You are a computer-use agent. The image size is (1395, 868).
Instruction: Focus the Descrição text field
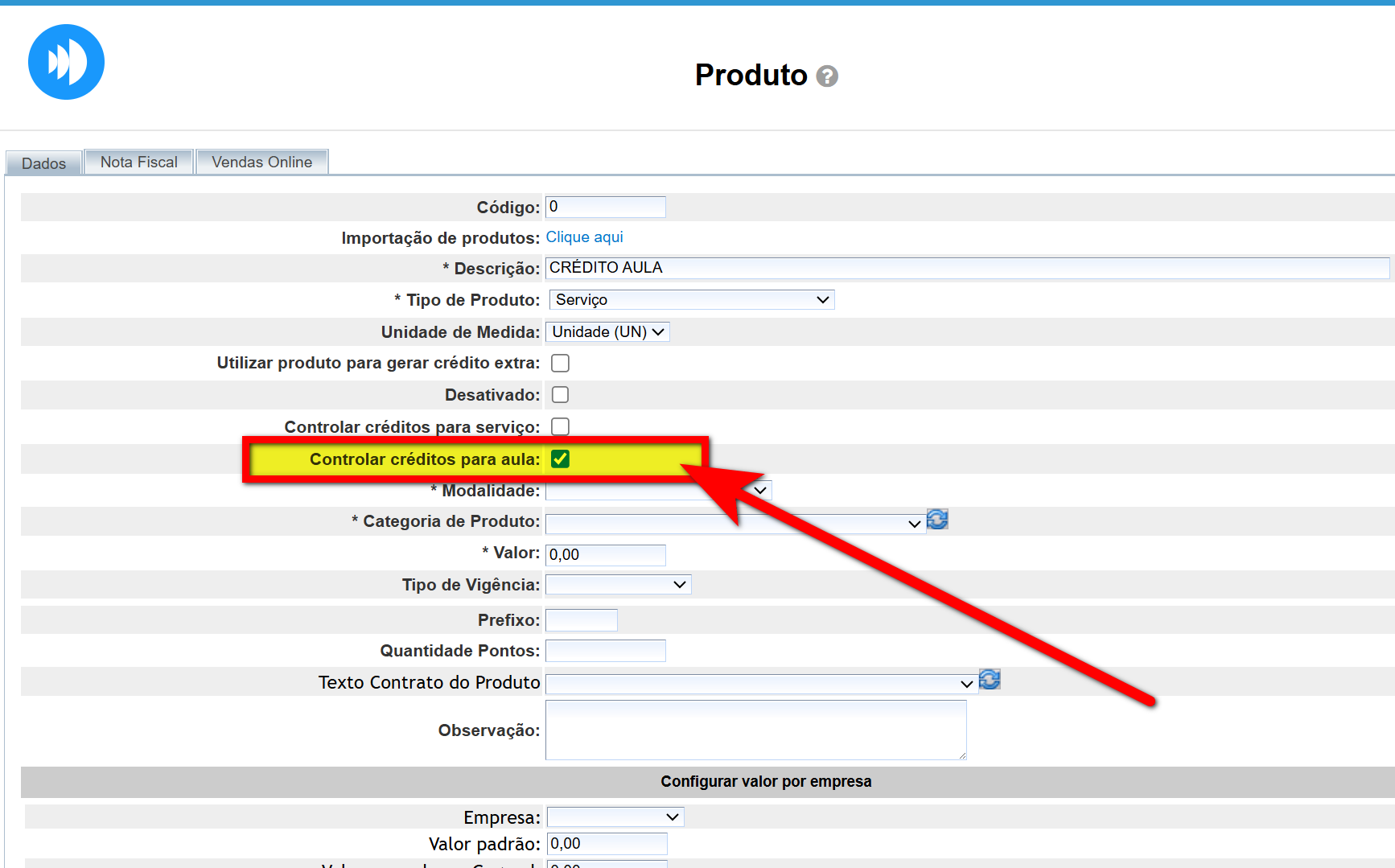[x=965, y=268]
